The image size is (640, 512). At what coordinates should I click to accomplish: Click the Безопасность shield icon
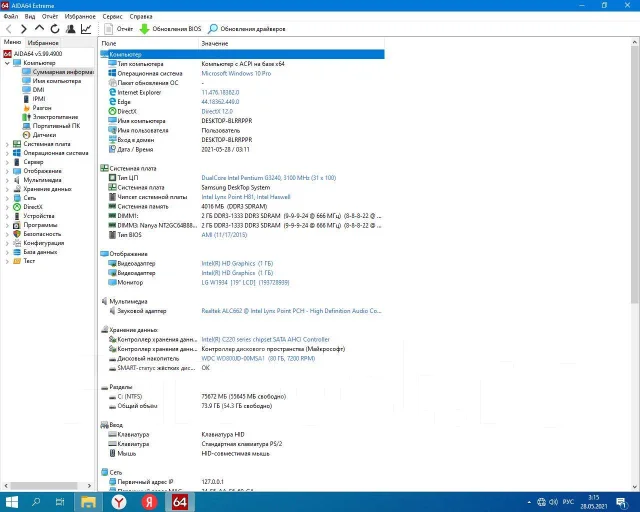pyautogui.click(x=17, y=234)
